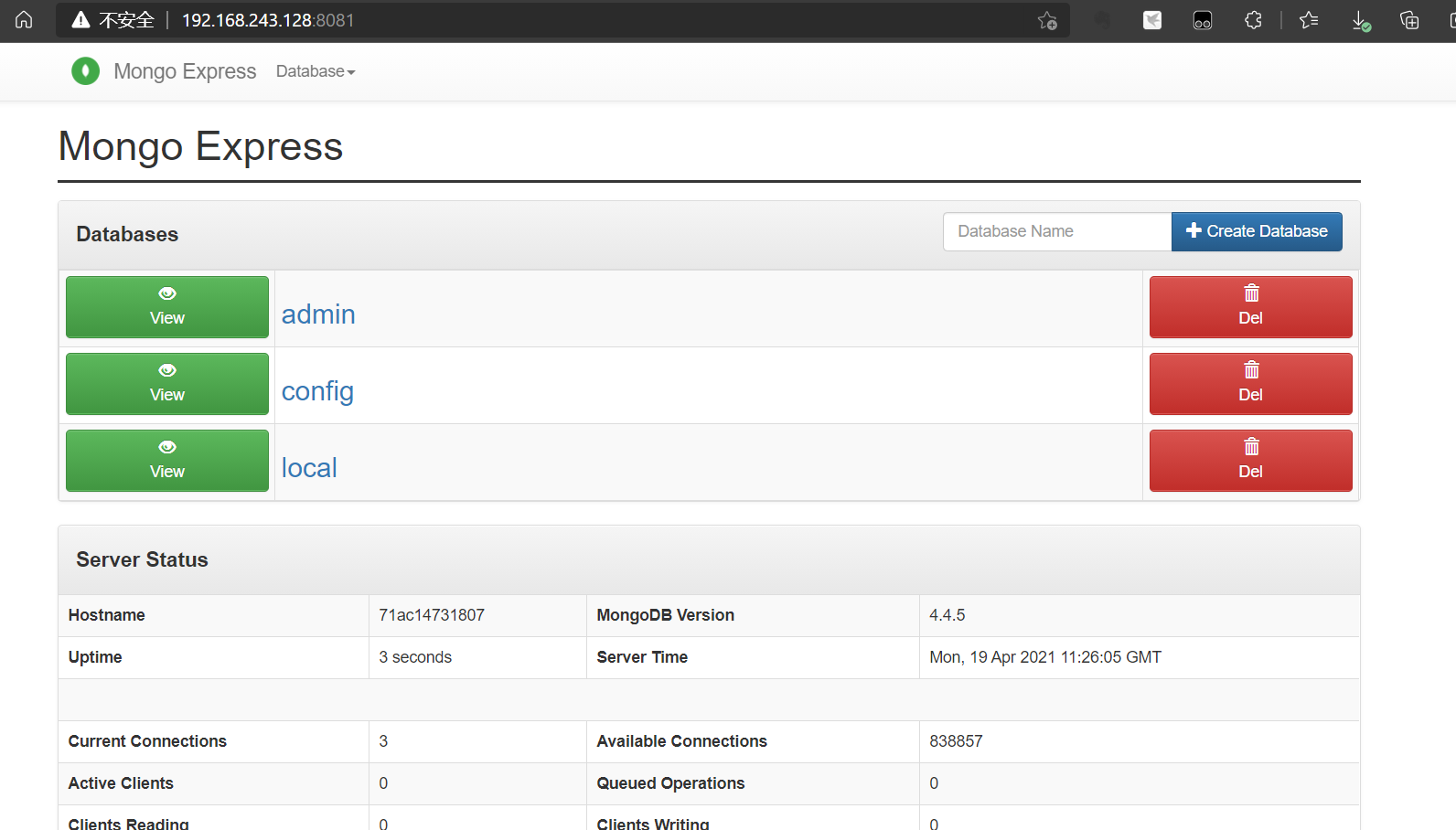Delete the local database
The height and width of the screenshot is (830, 1456).
(x=1250, y=461)
